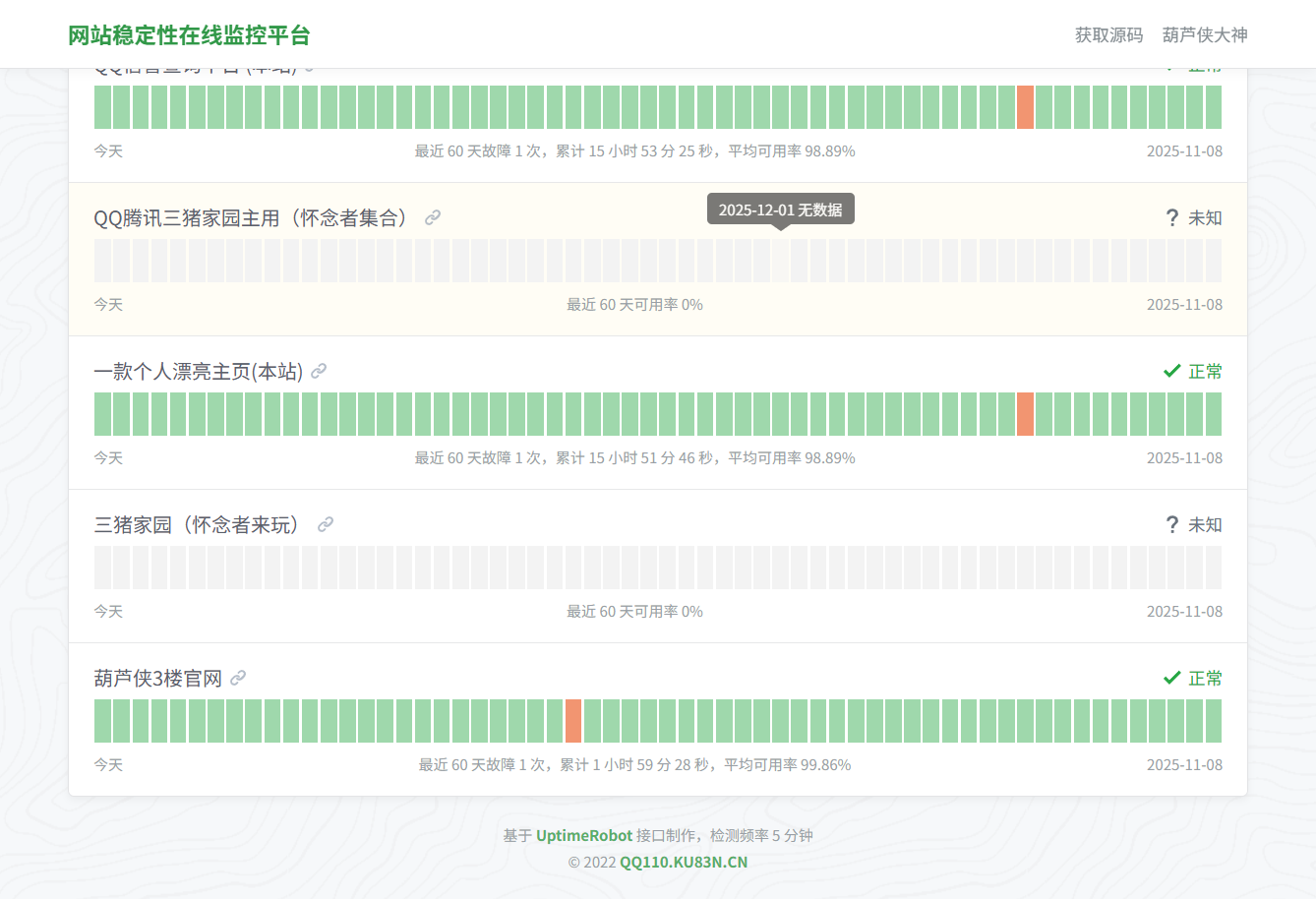Open the 获取源码 link
The height and width of the screenshot is (899, 1316).
pos(1109,34)
